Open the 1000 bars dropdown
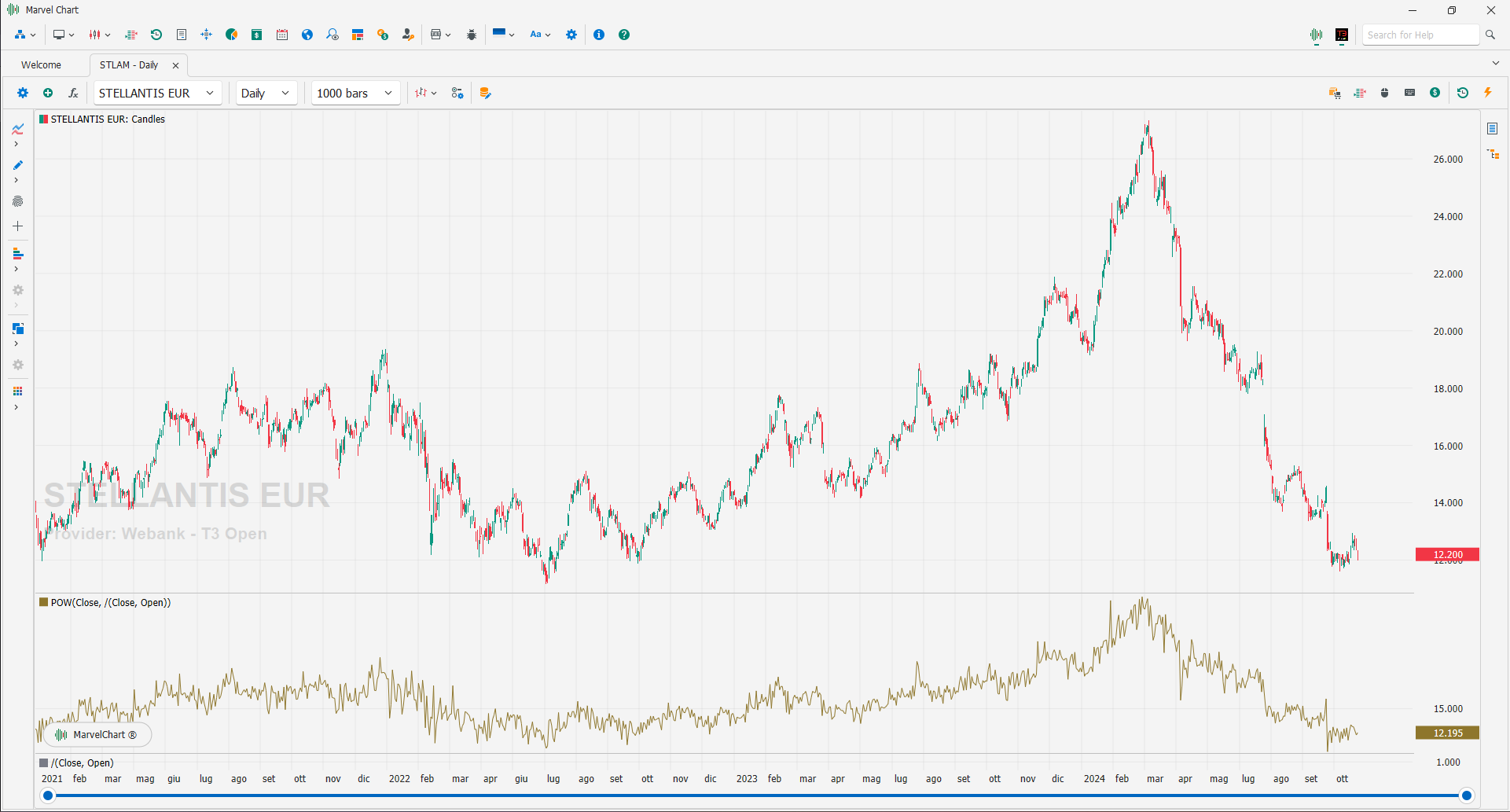Image resolution: width=1510 pixels, height=812 pixels. 355,93
